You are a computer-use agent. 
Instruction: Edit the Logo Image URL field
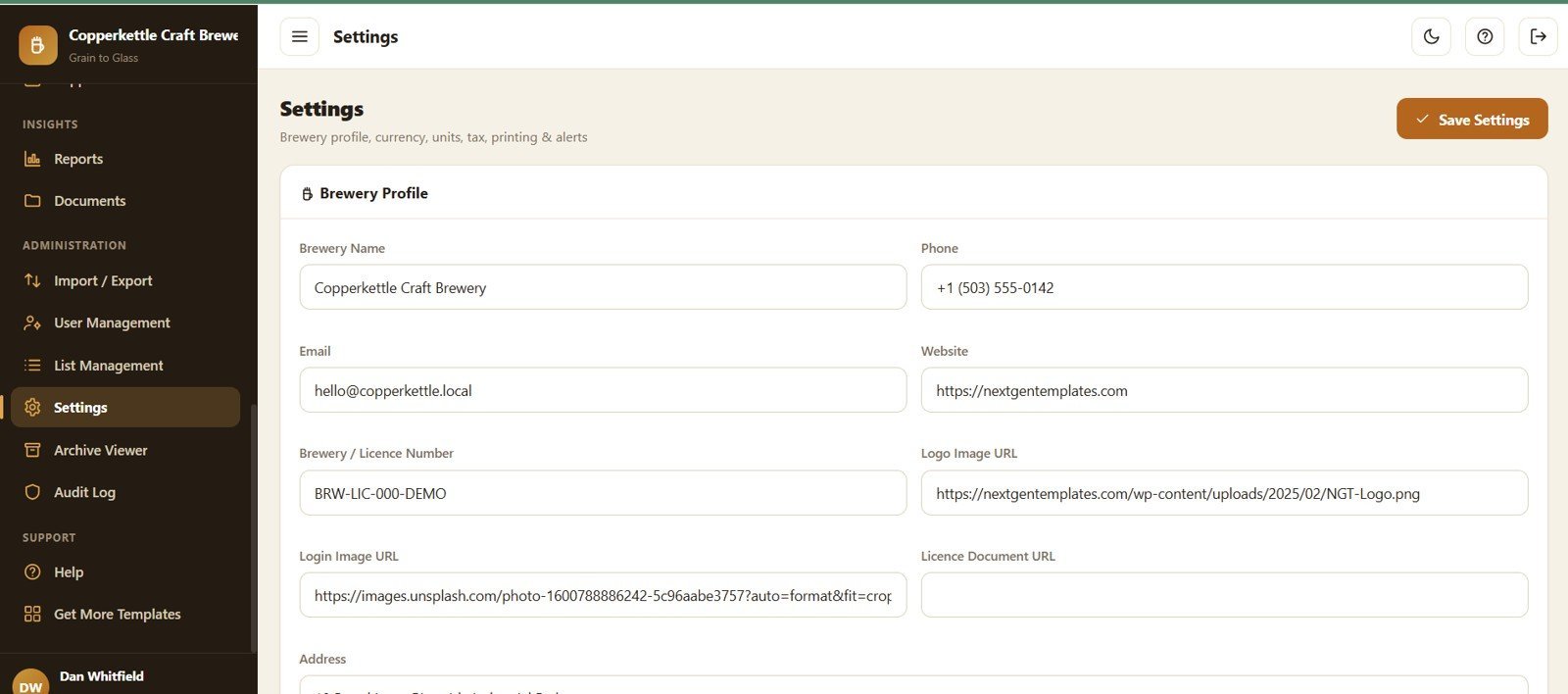click(1224, 493)
